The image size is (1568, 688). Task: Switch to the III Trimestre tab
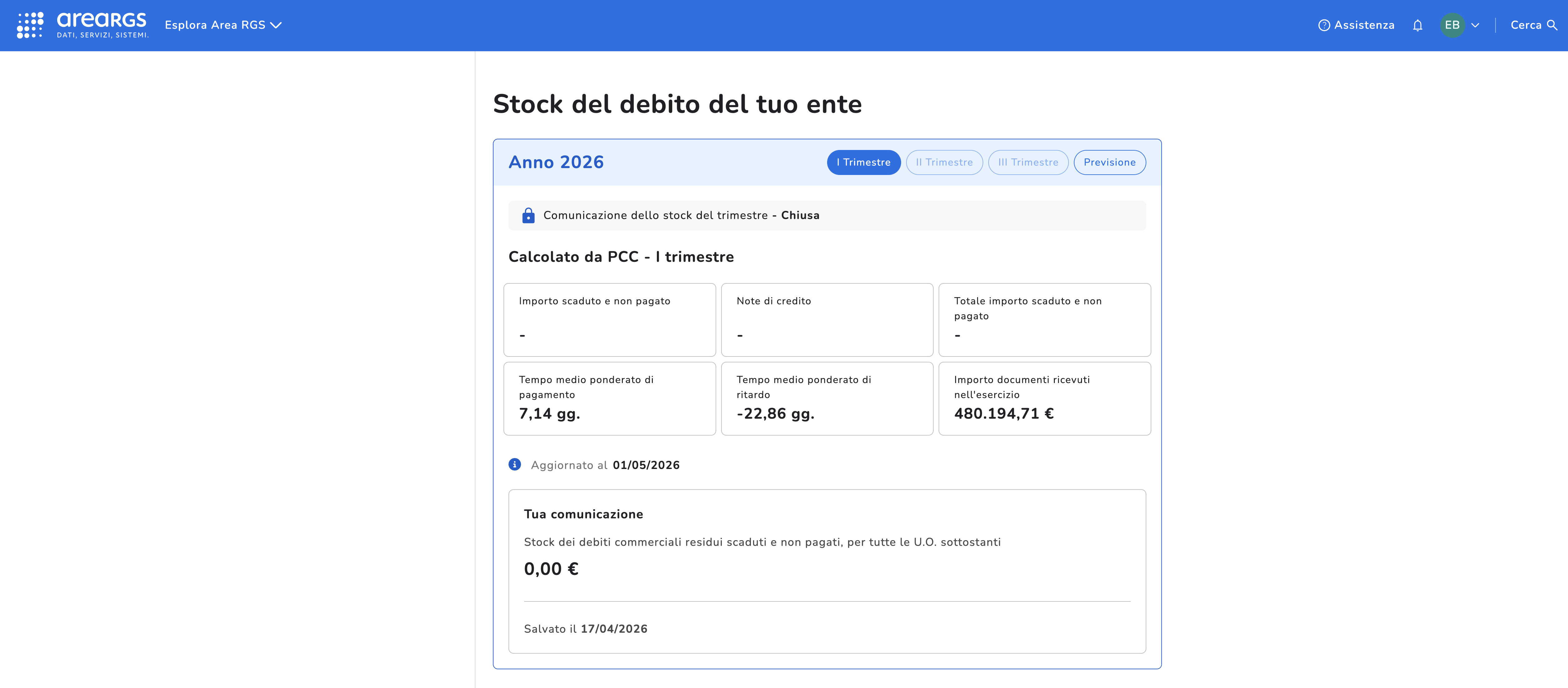[x=1028, y=162]
